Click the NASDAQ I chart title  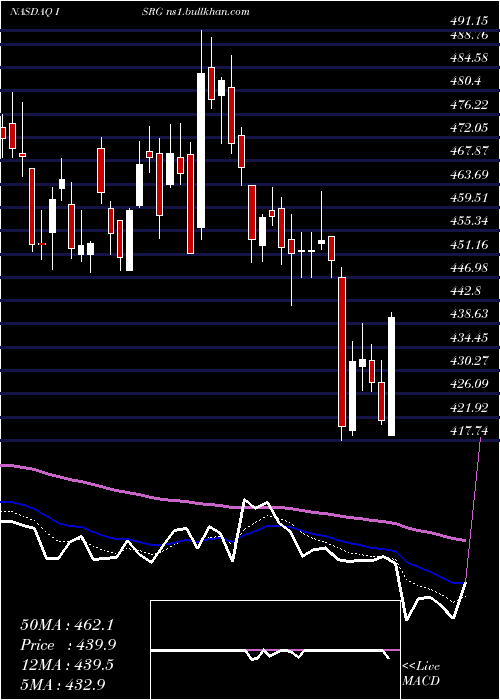click(35, 12)
